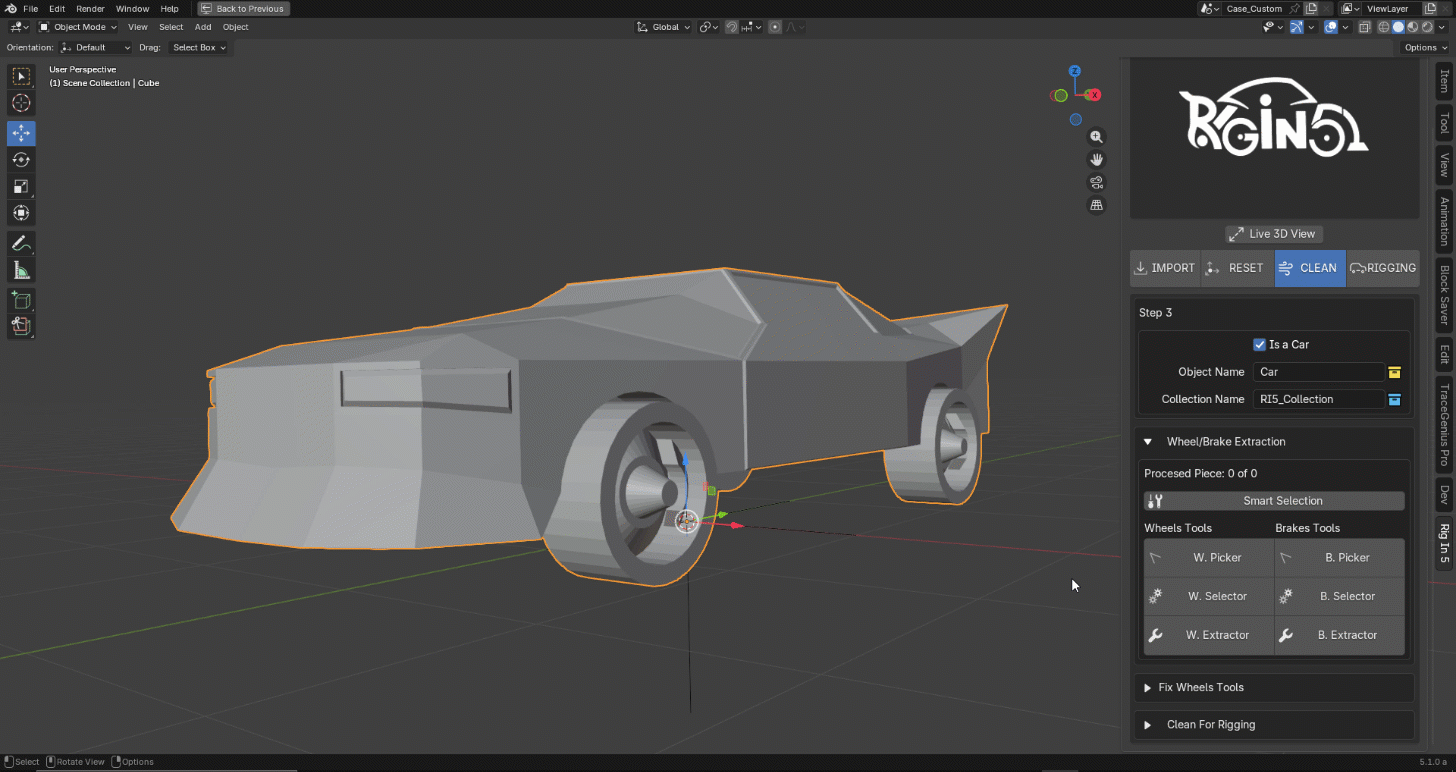Screen dimensions: 1456x772
Task: Activate the Cursor tool
Action: 21,104
